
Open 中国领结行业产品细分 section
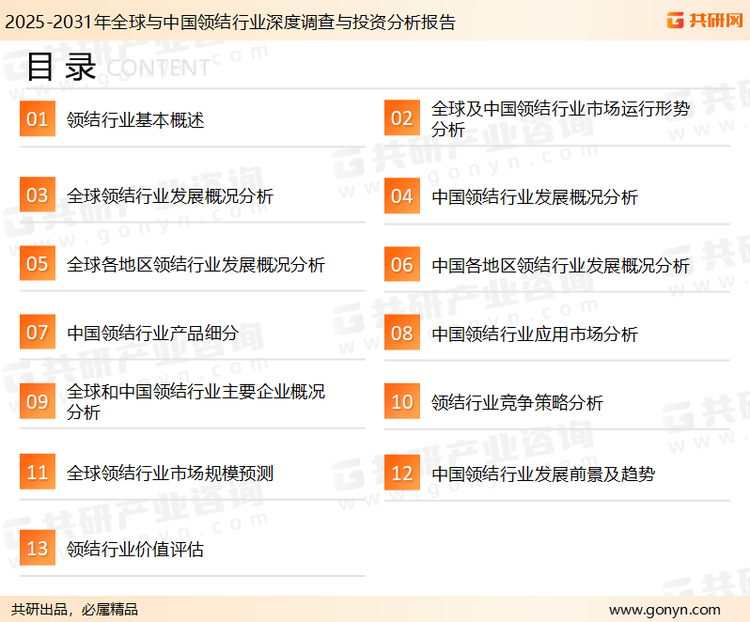click(x=152, y=334)
